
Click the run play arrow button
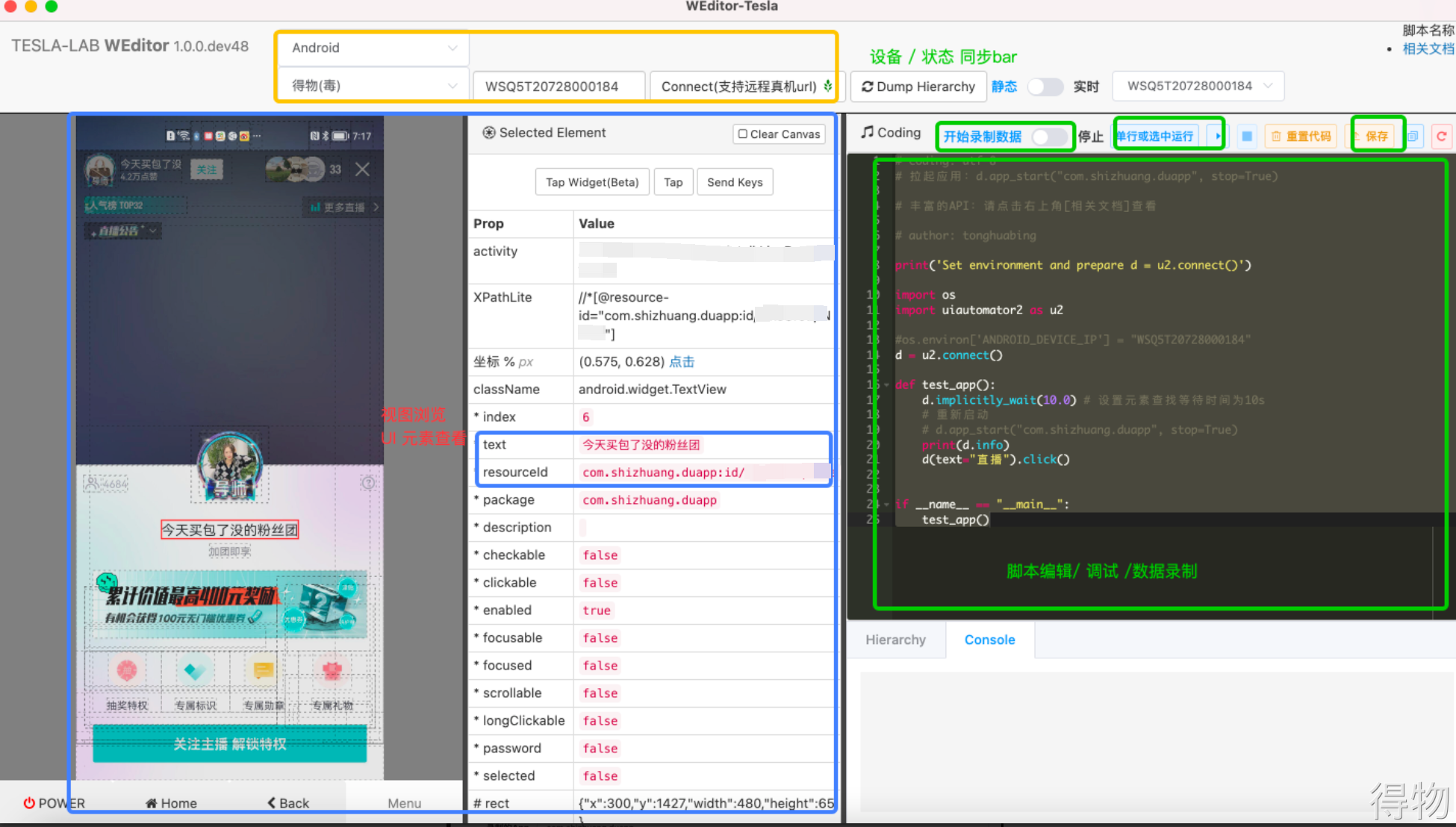(x=1217, y=136)
